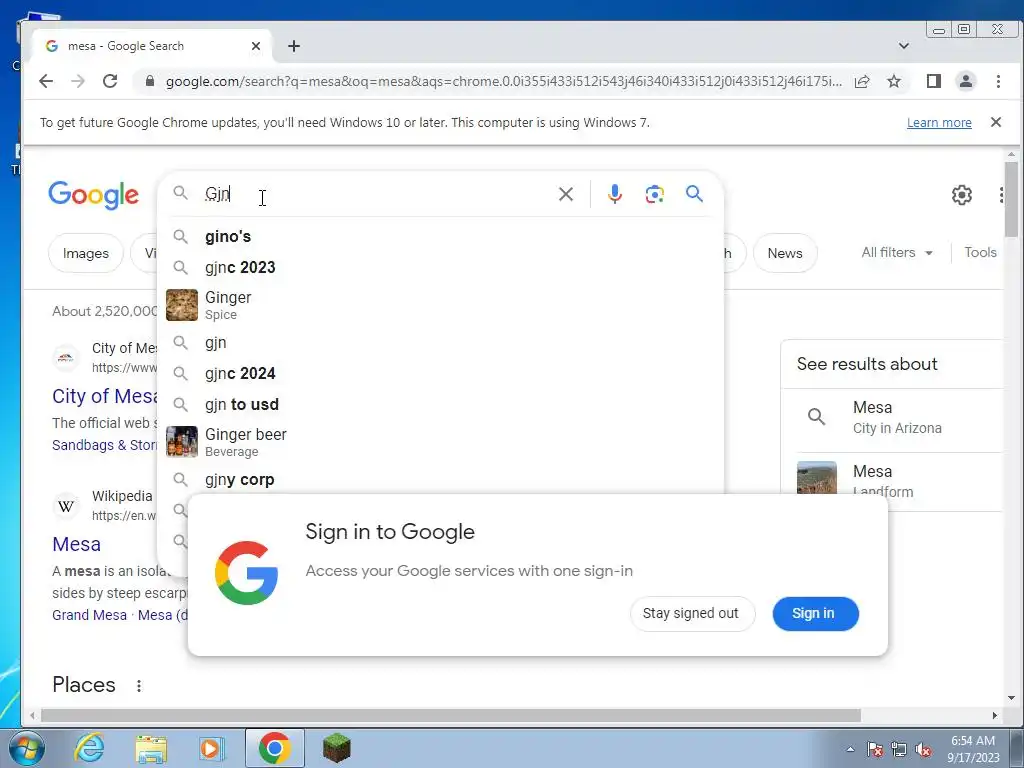Screen dimensions: 1024x768
Task: Click the Google logo
Action: (x=93, y=195)
